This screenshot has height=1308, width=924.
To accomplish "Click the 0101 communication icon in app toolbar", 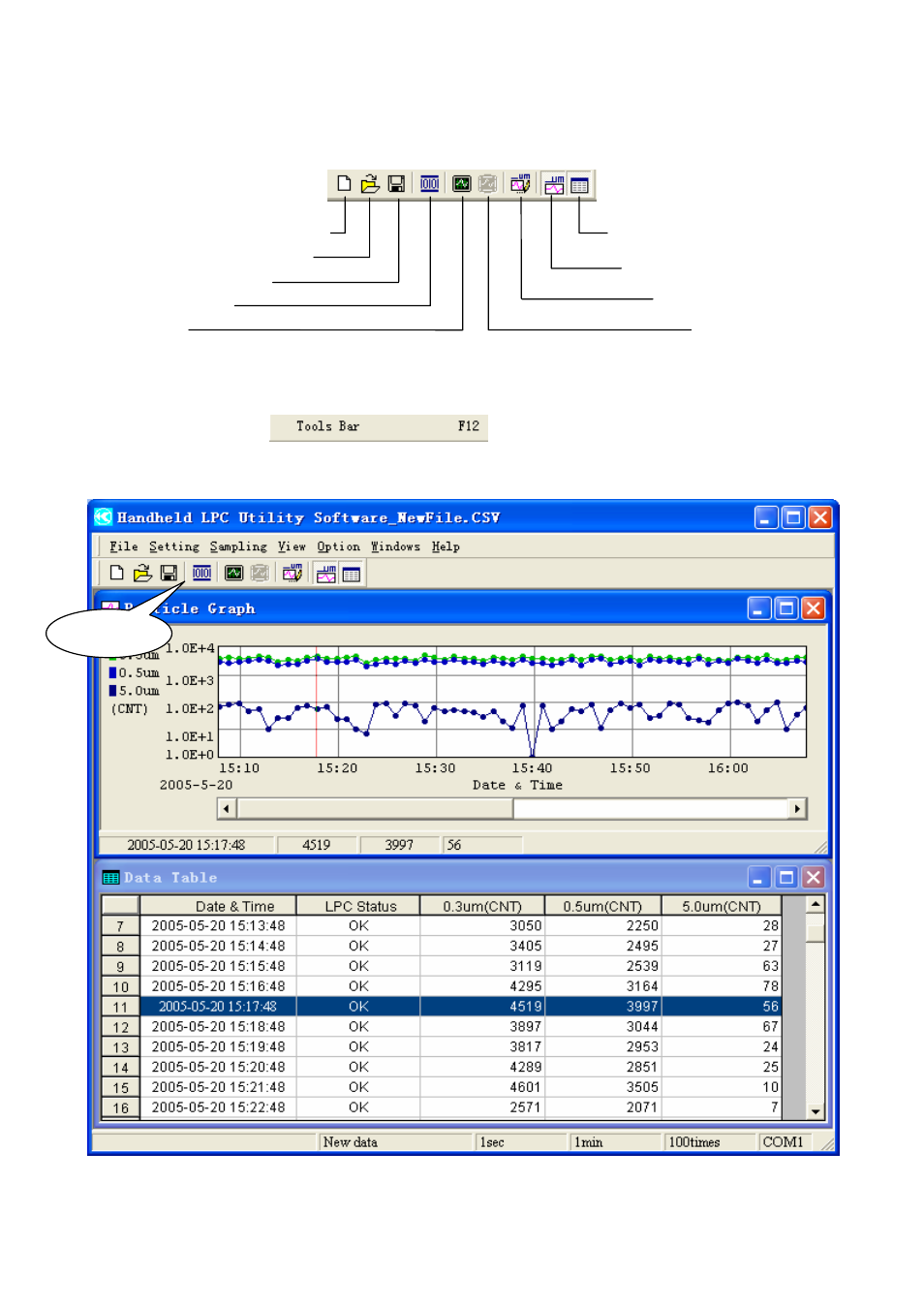I will [201, 574].
